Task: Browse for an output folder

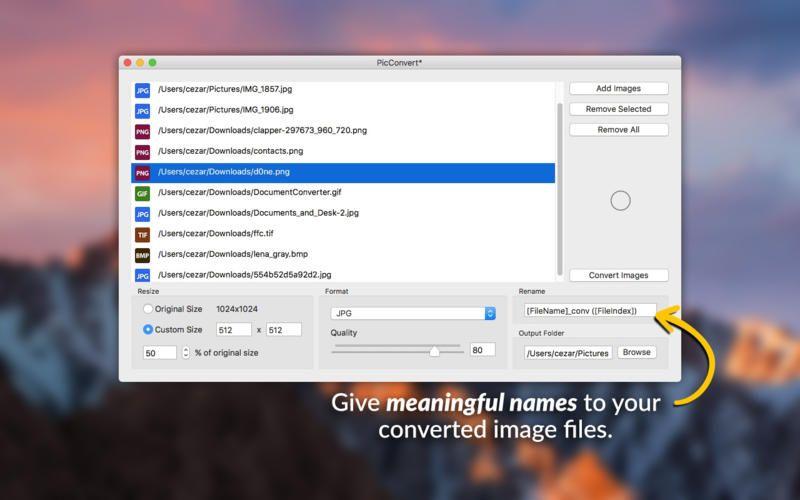Action: [636, 352]
